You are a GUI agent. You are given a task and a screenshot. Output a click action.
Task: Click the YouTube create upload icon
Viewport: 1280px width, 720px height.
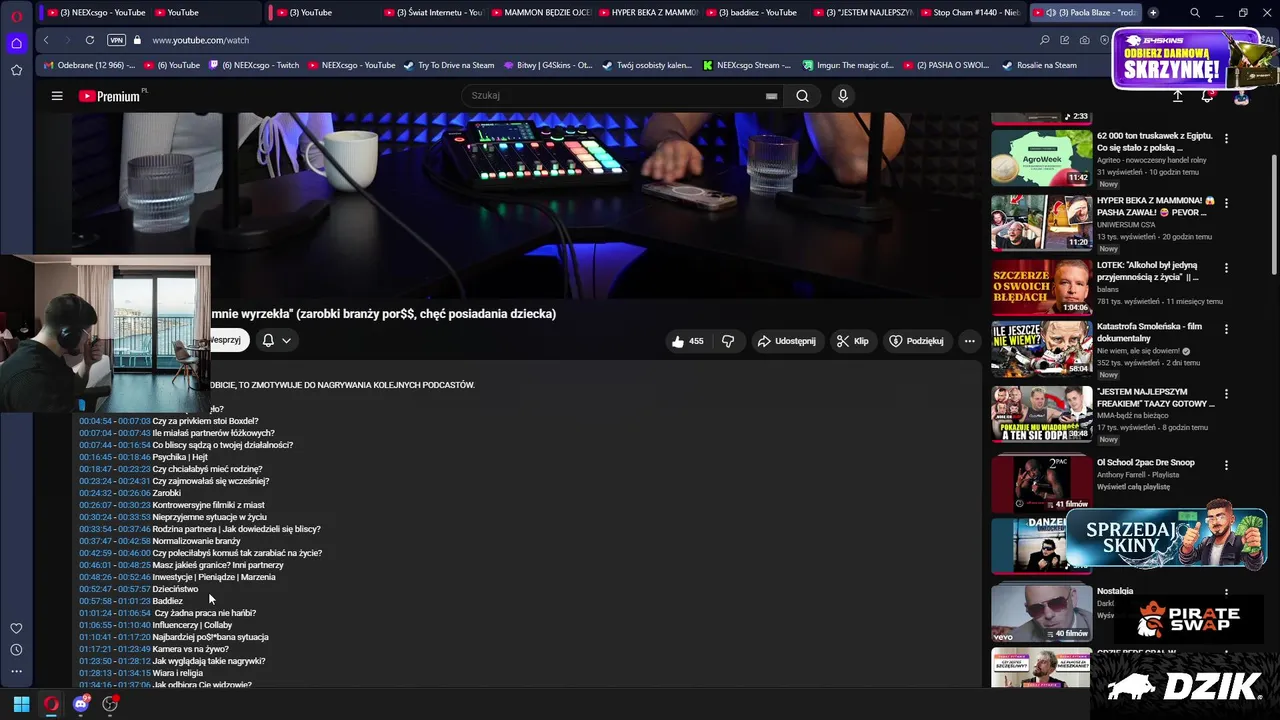[x=1177, y=96]
